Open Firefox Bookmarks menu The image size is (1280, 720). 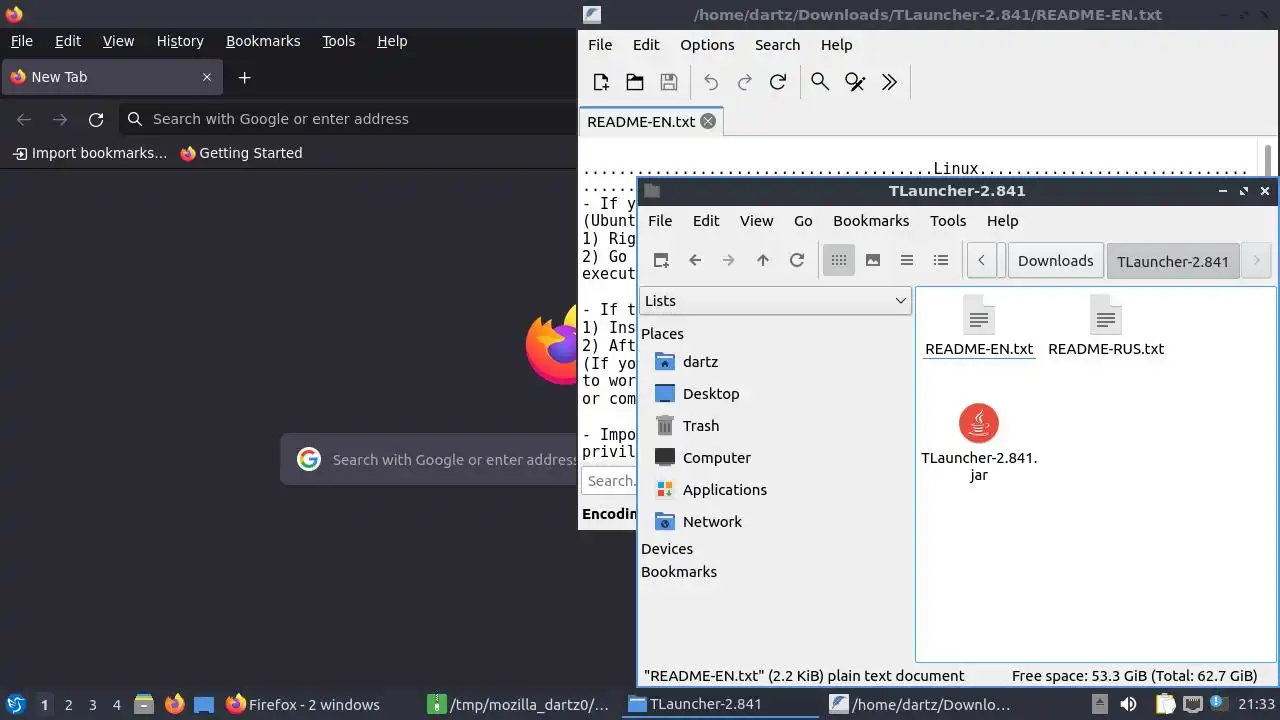(x=263, y=41)
